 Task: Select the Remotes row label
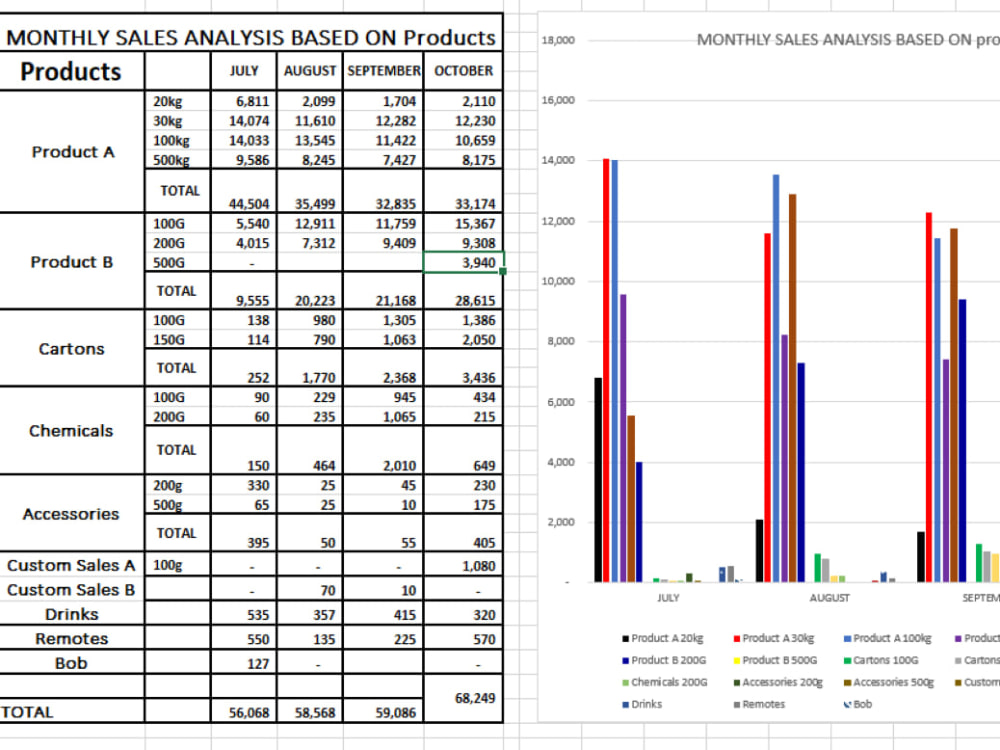(x=71, y=638)
